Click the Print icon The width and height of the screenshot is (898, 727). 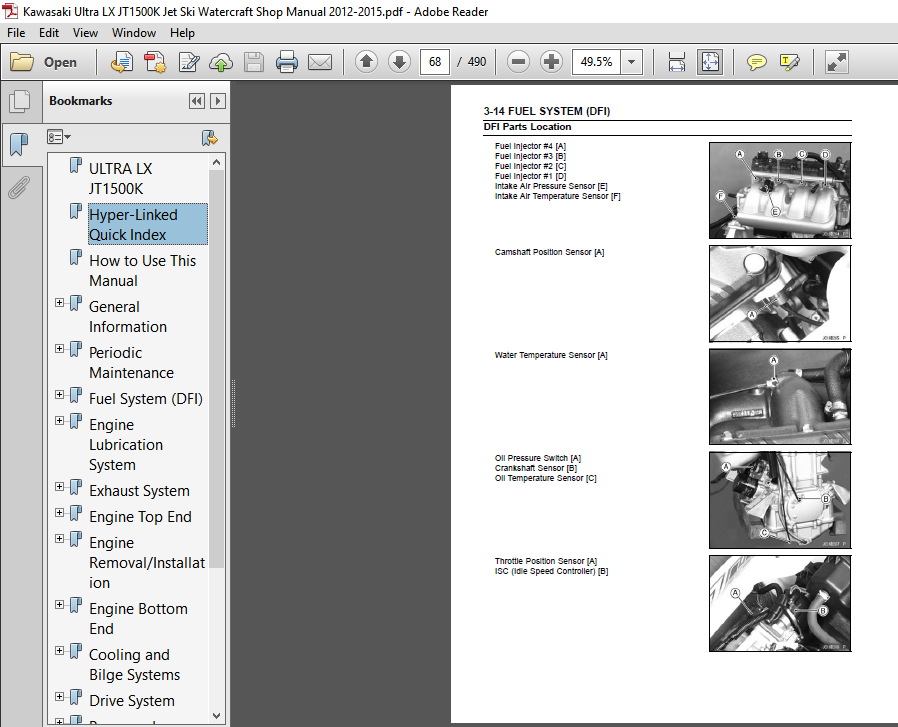click(286, 62)
